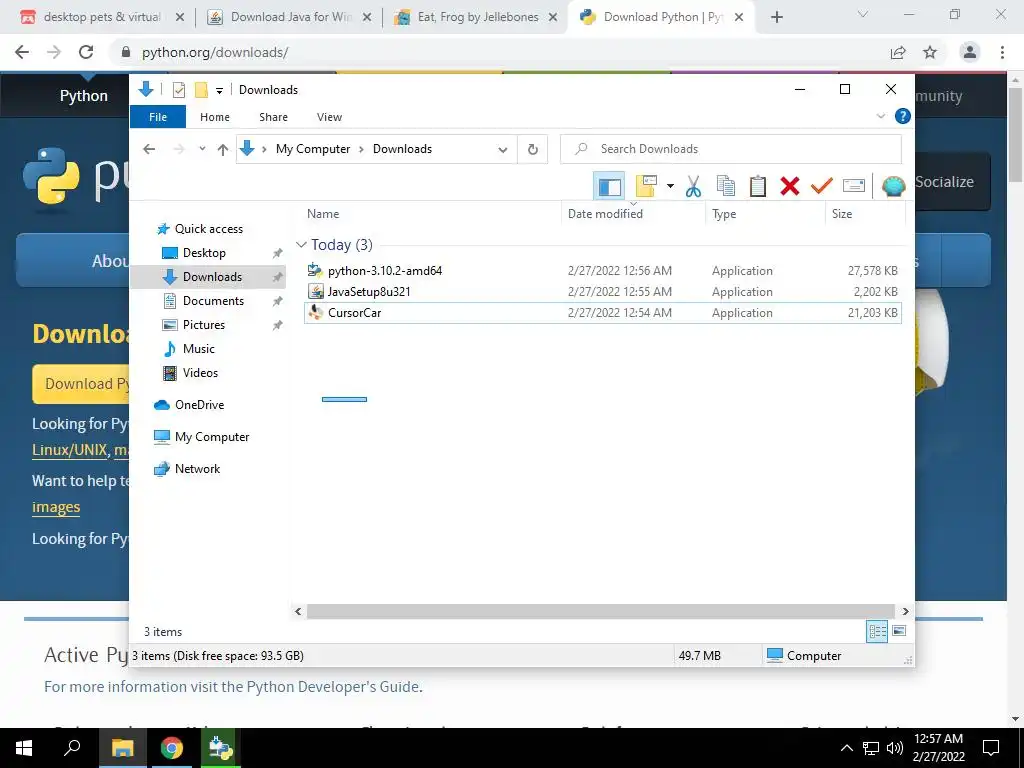The height and width of the screenshot is (768, 1024).
Task: Select Videos in the navigation pane
Action: pyautogui.click(x=200, y=373)
